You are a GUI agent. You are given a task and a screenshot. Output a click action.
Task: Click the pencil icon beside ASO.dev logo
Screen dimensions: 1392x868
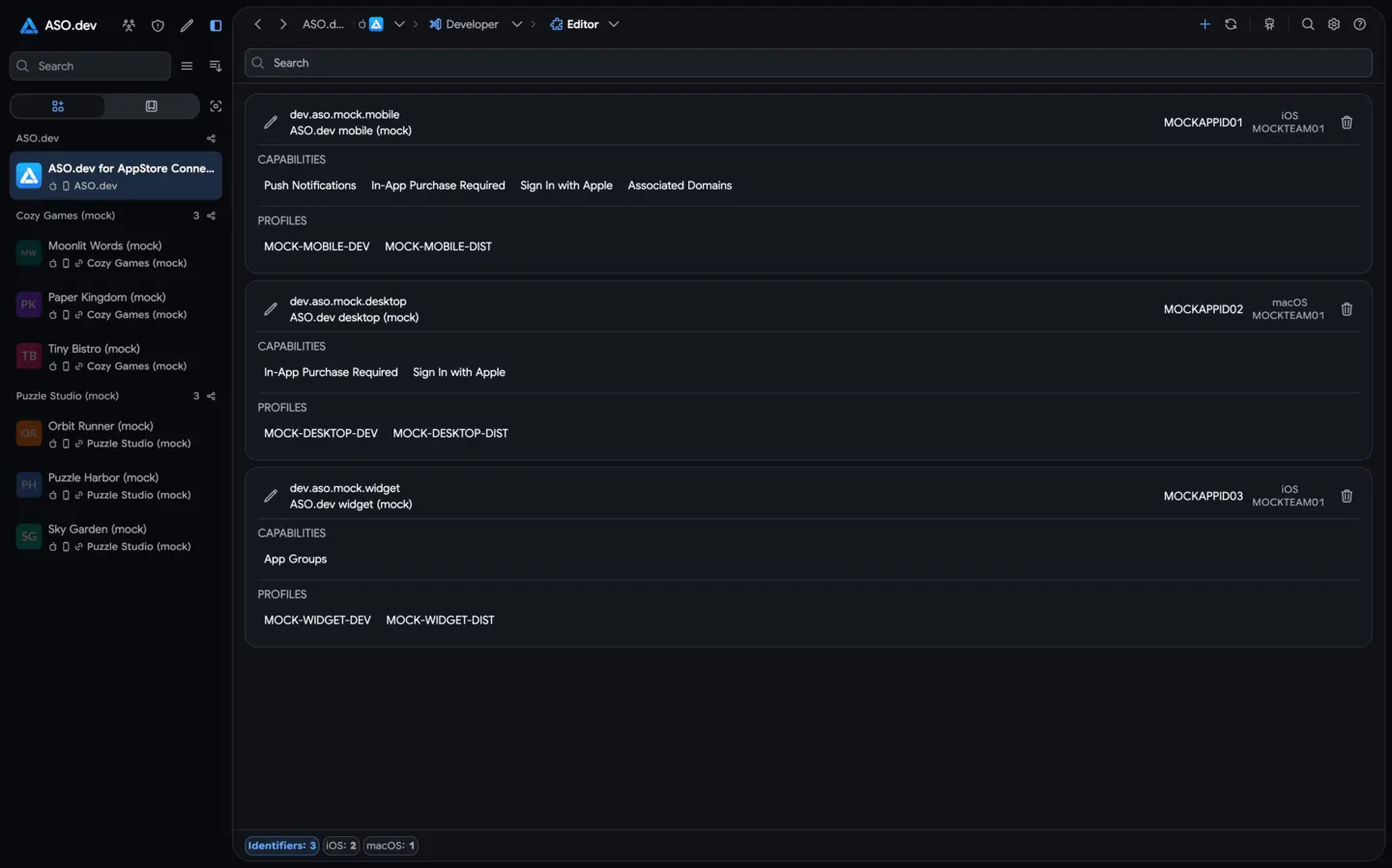click(187, 25)
